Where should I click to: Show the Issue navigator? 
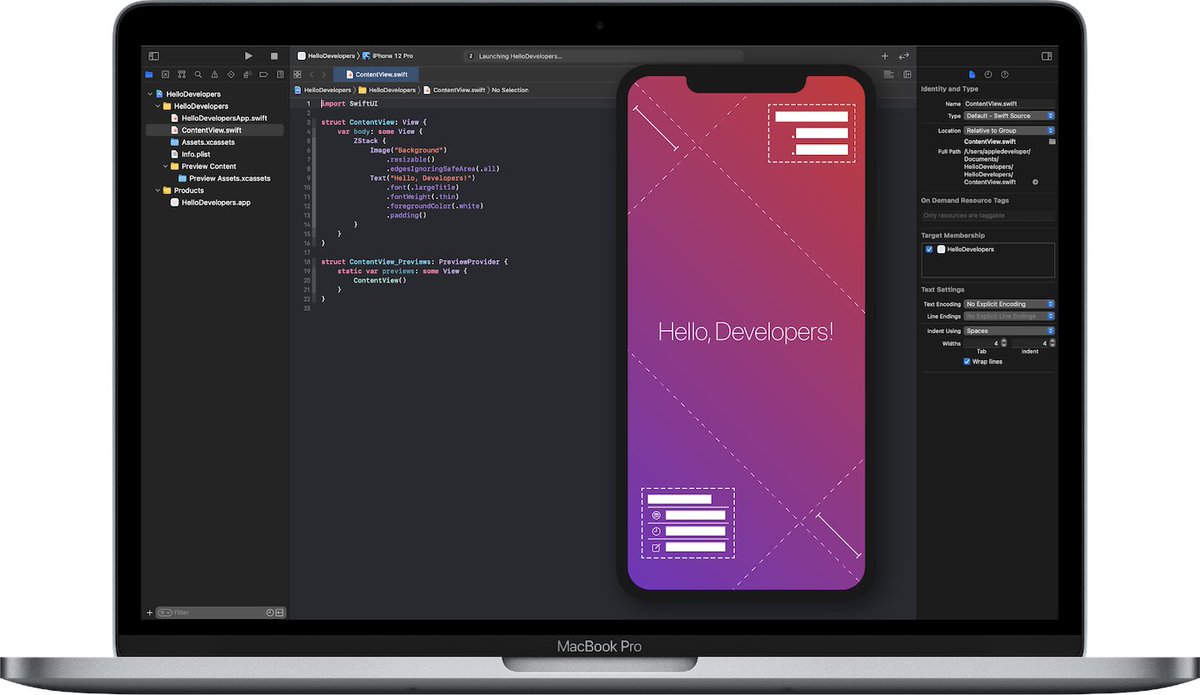point(215,74)
